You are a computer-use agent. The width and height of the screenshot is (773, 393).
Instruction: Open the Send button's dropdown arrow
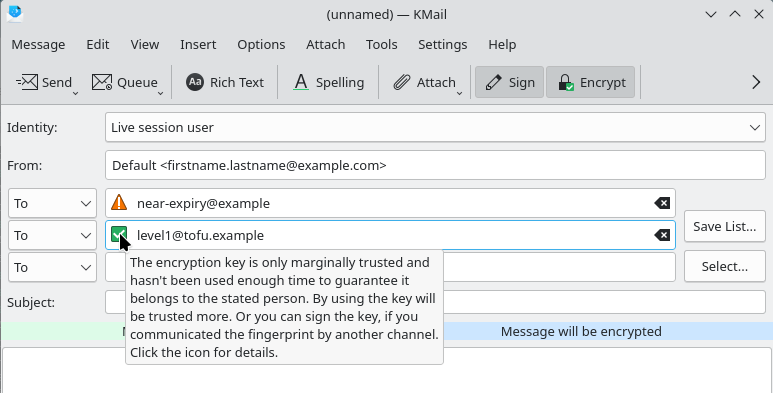(75, 93)
